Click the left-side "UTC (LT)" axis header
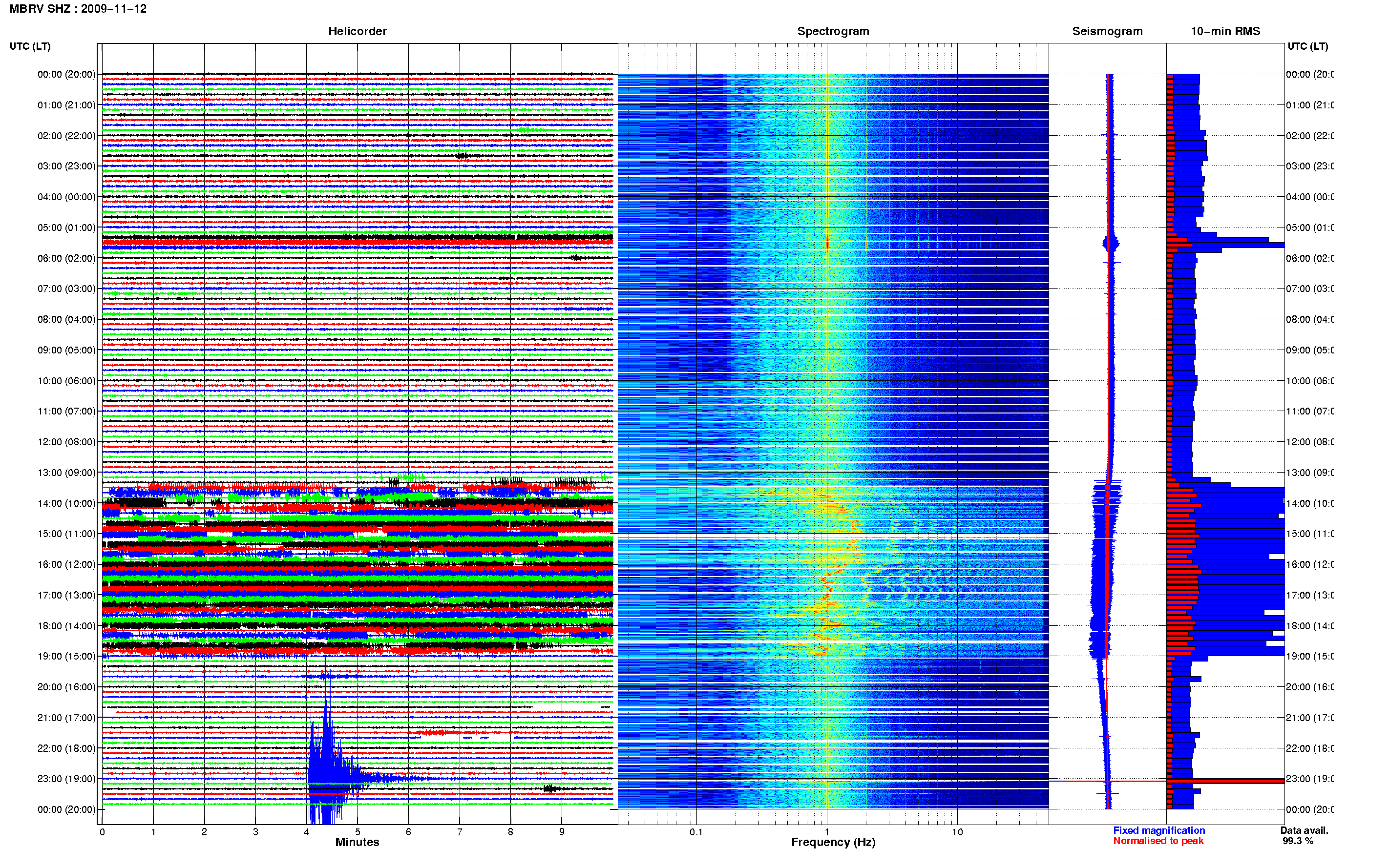 coord(30,46)
